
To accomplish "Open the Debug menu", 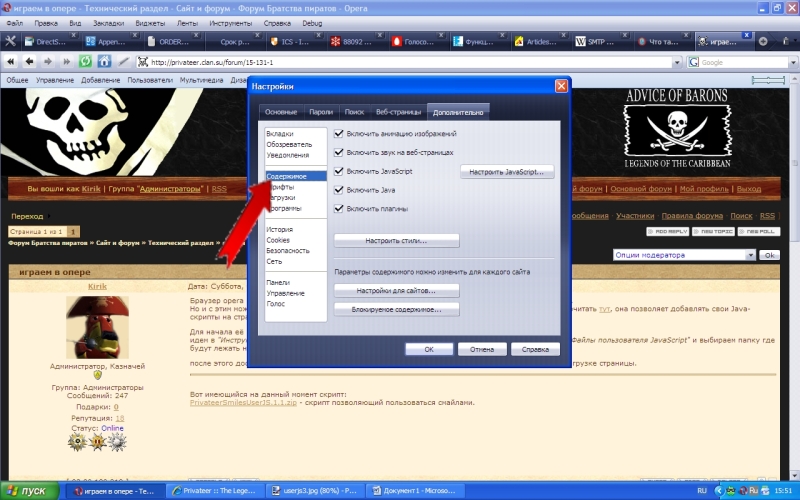I will click(312, 23).
